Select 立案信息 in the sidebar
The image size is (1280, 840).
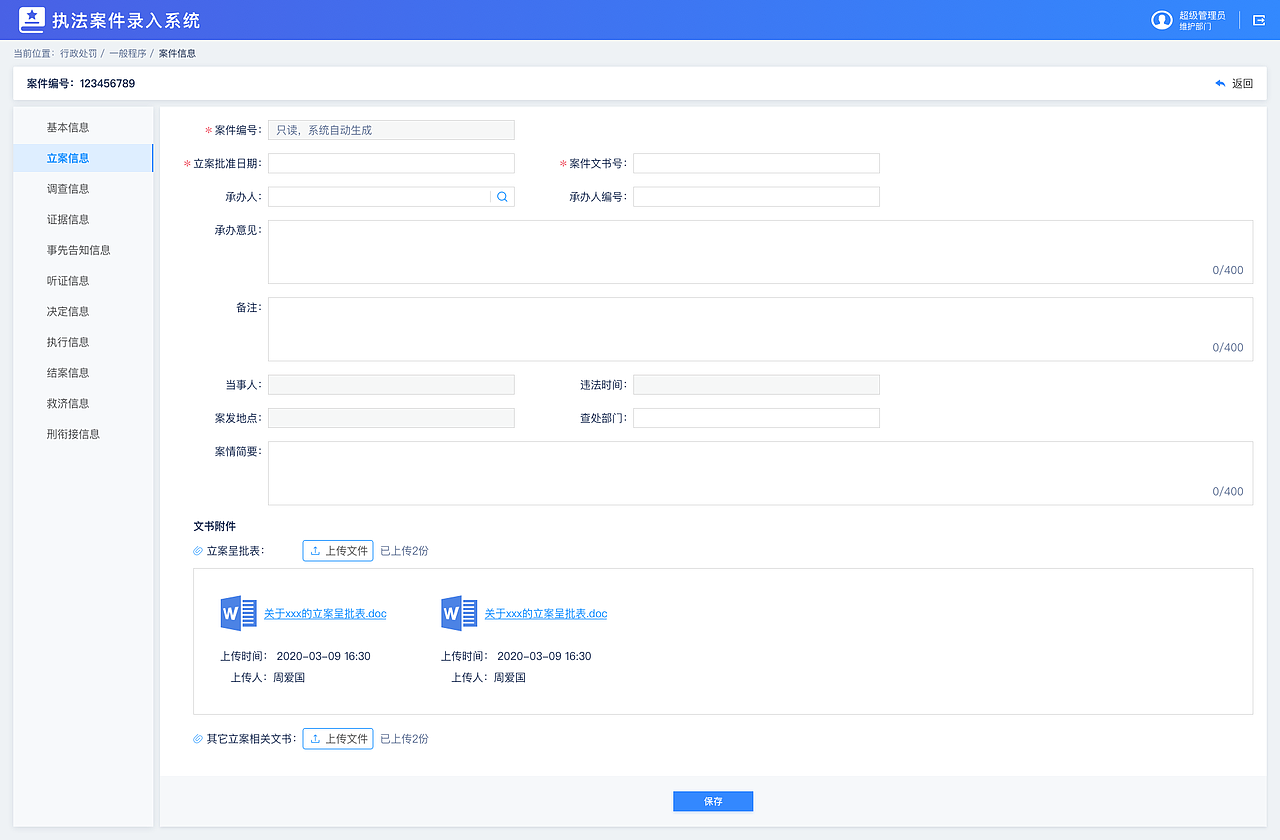click(x=83, y=158)
